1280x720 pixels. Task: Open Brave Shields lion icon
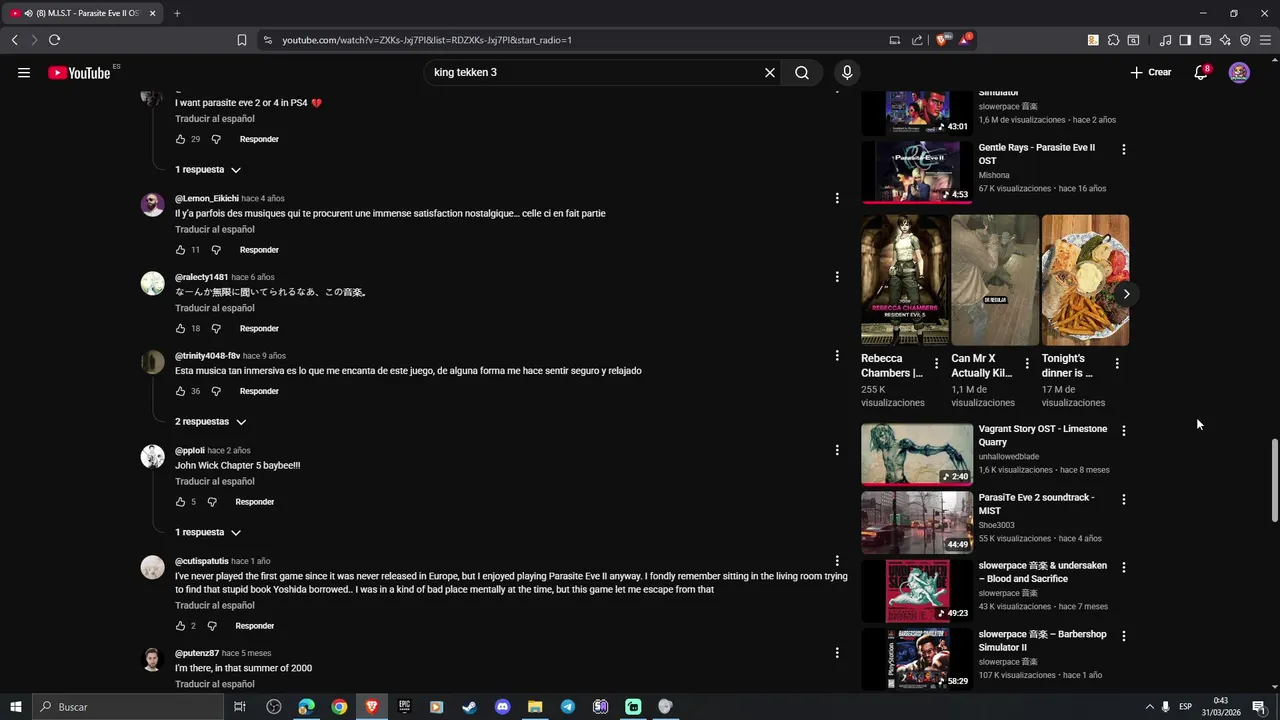(942, 40)
